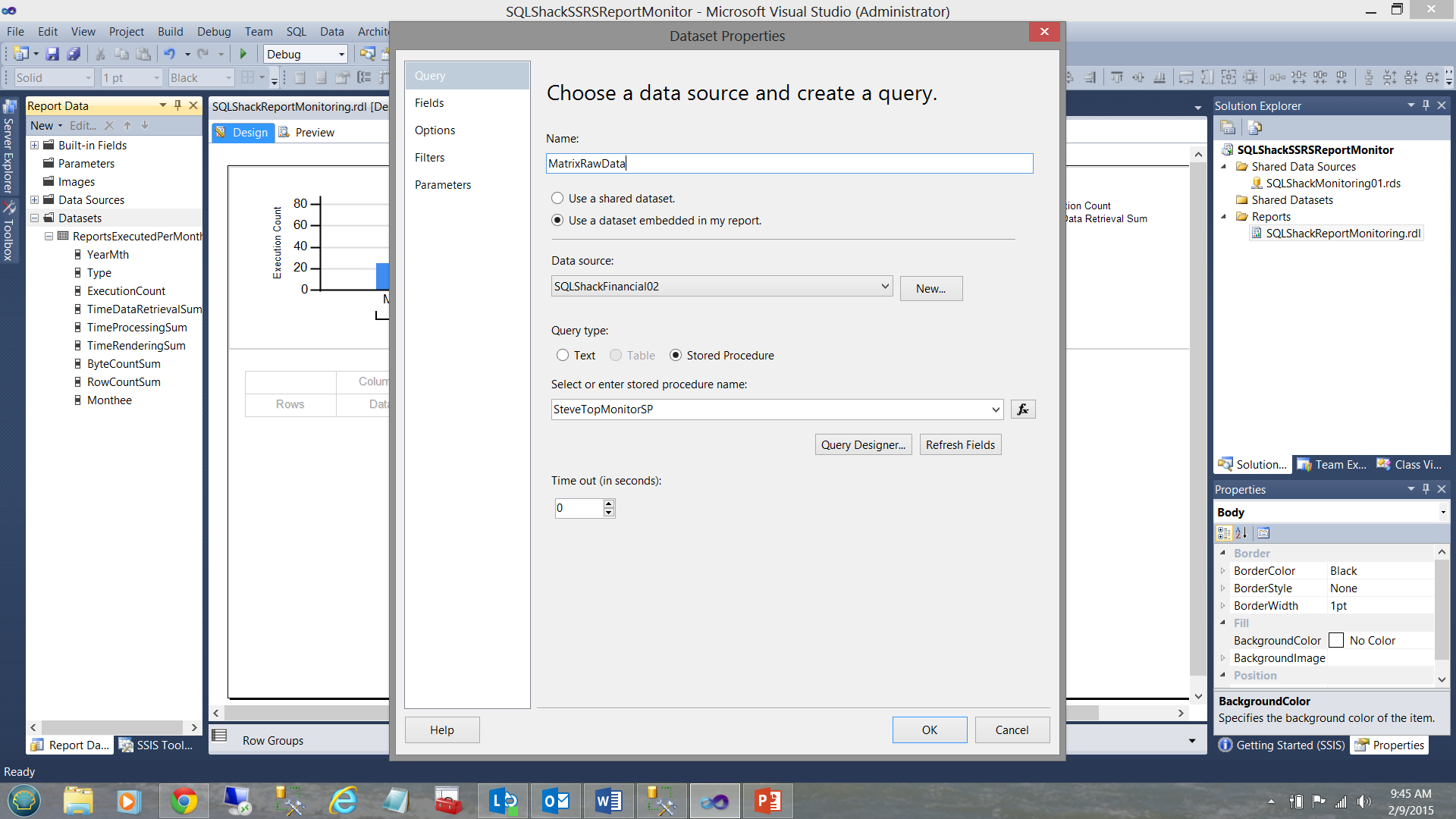Expand the Data Sources tree node
The height and width of the screenshot is (819, 1456).
coord(35,200)
